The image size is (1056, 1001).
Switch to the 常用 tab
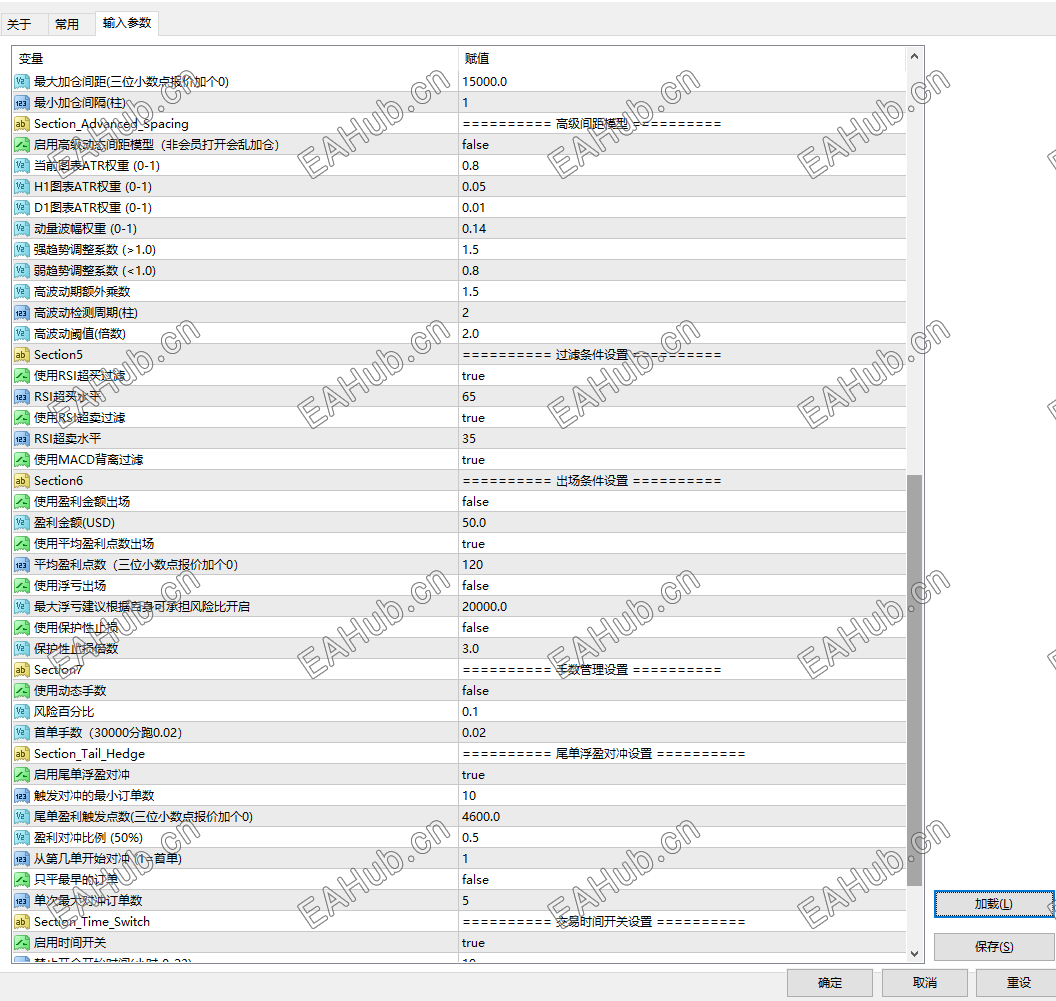tap(69, 23)
